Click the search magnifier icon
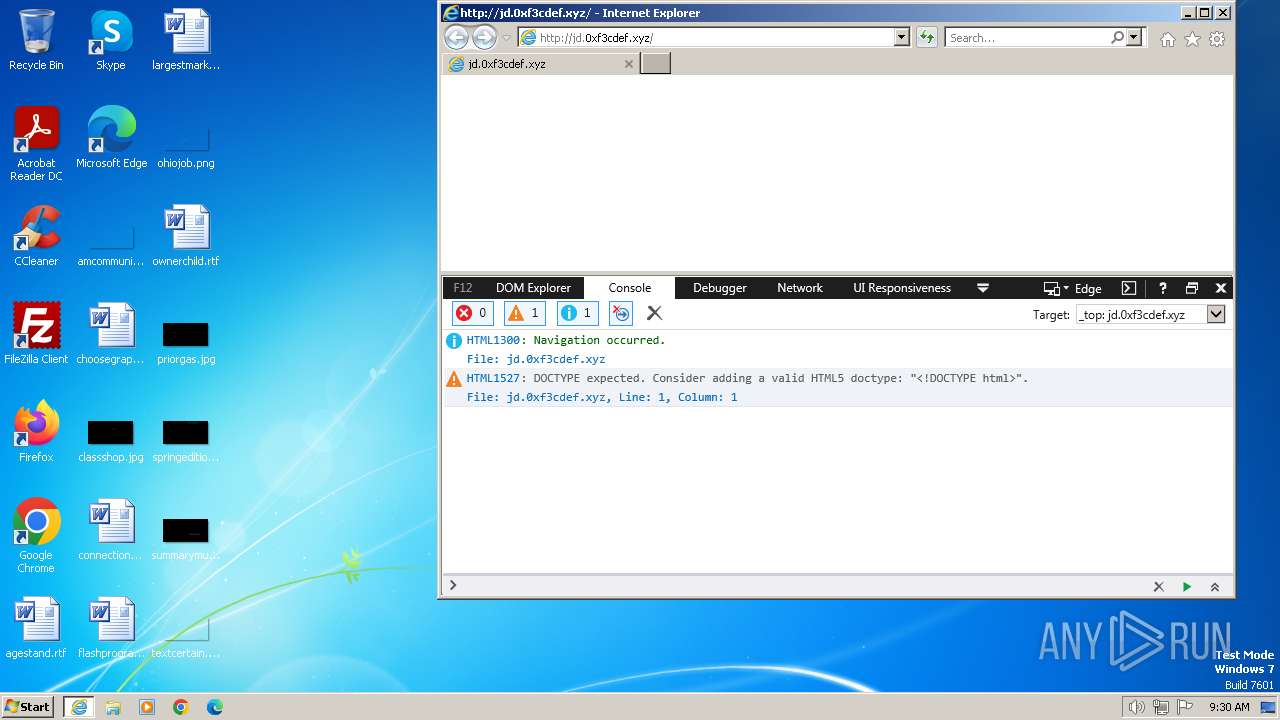This screenshot has height=720, width=1280. (x=1117, y=37)
